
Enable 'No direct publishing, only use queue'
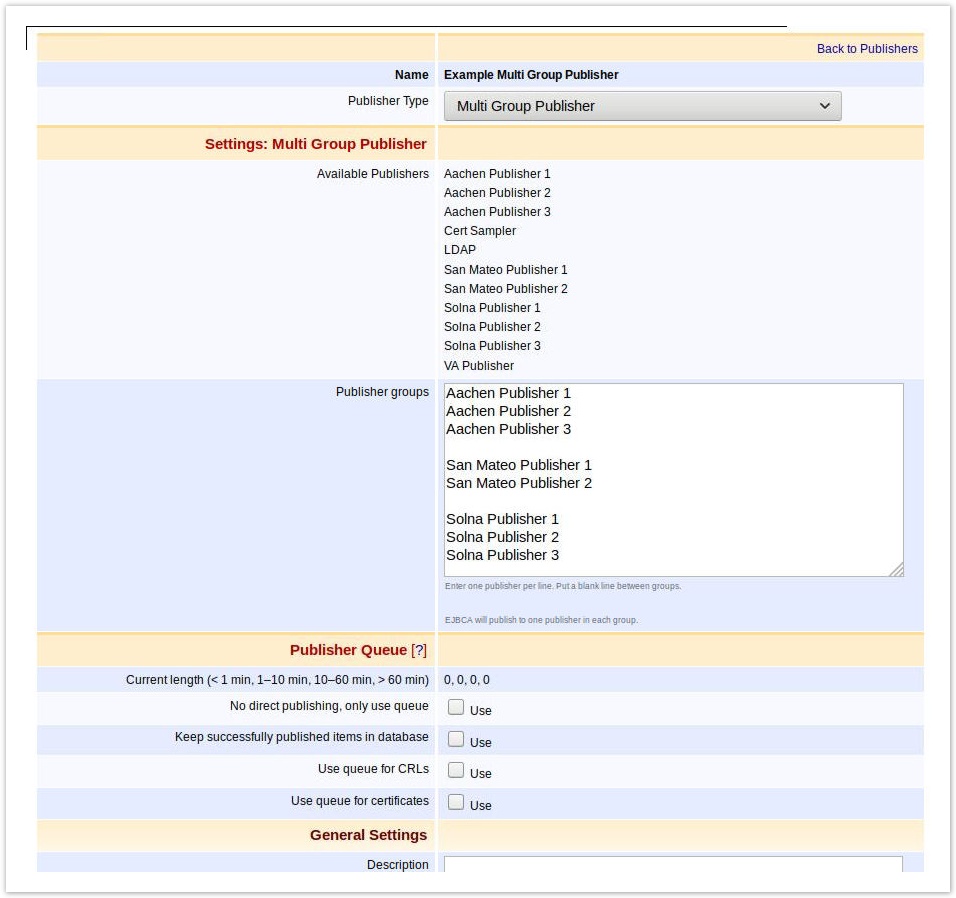click(456, 705)
